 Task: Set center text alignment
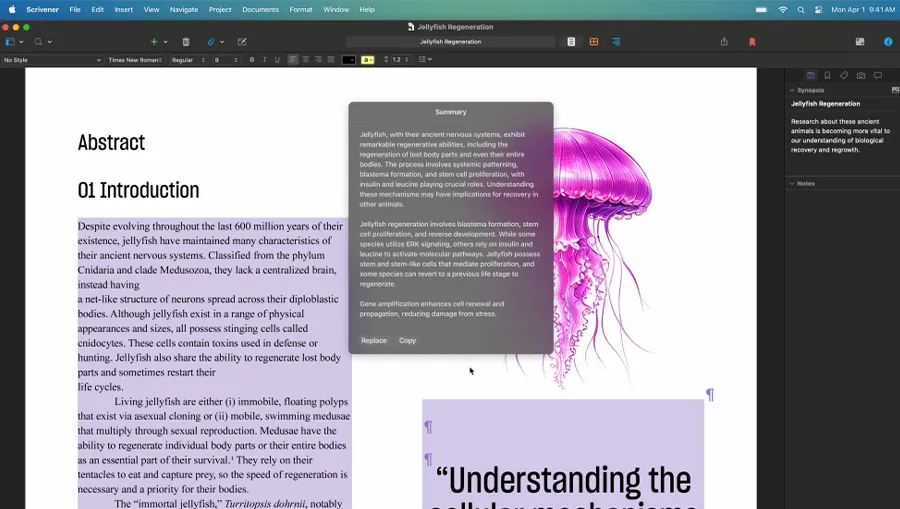point(305,60)
